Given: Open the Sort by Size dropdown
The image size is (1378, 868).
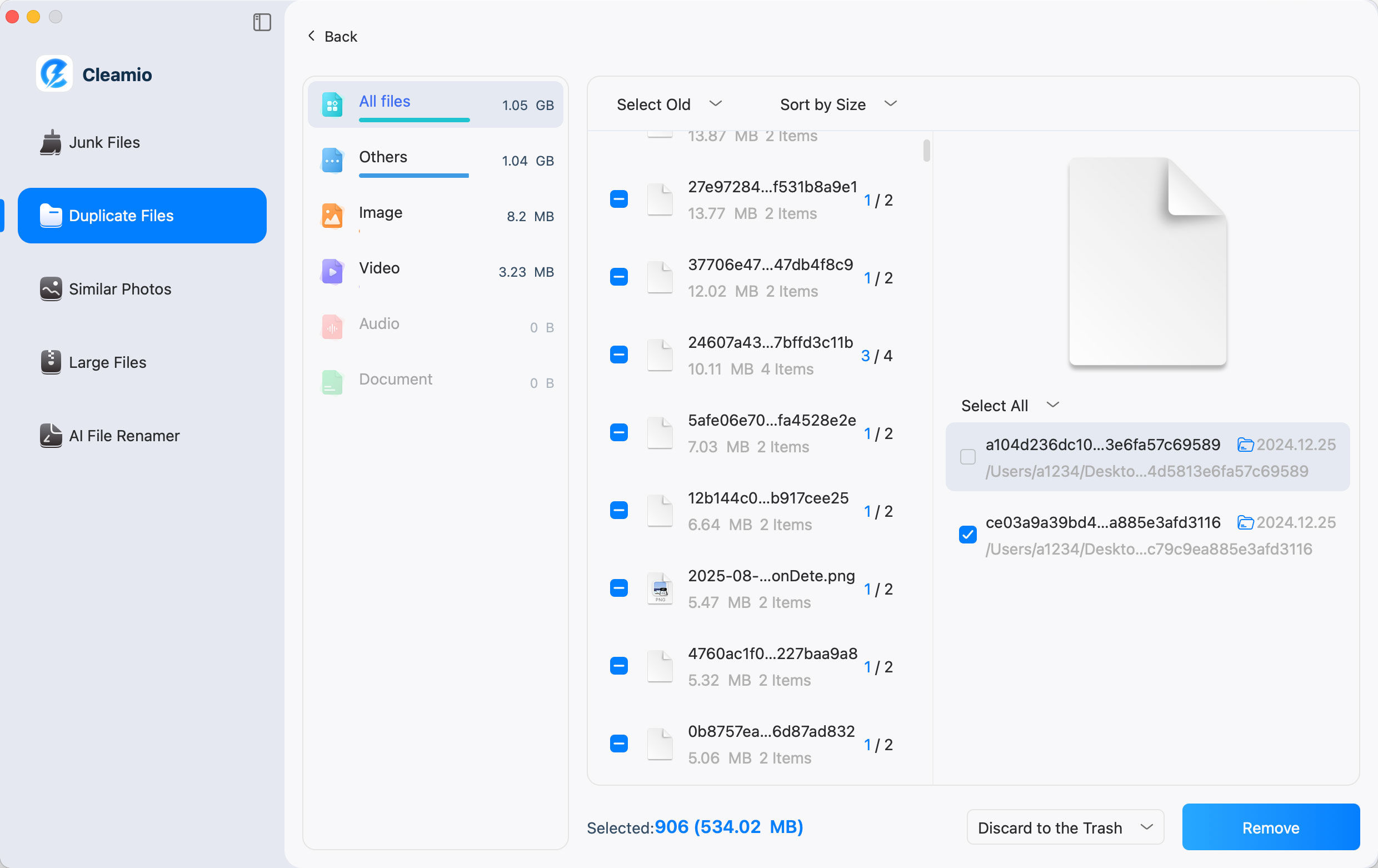Looking at the screenshot, I should click(x=836, y=104).
